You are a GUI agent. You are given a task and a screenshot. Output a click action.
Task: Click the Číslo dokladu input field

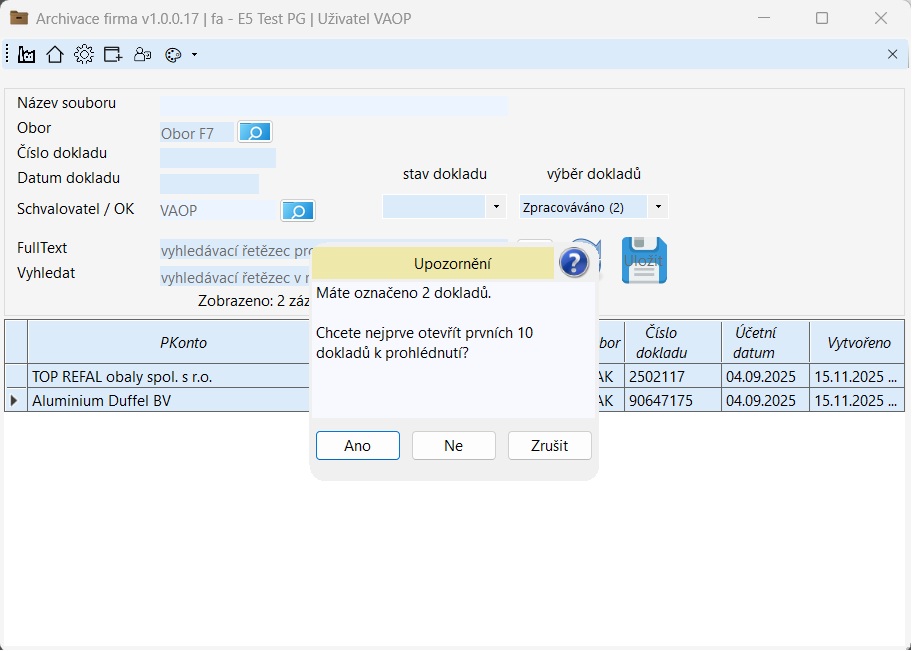[x=217, y=158]
